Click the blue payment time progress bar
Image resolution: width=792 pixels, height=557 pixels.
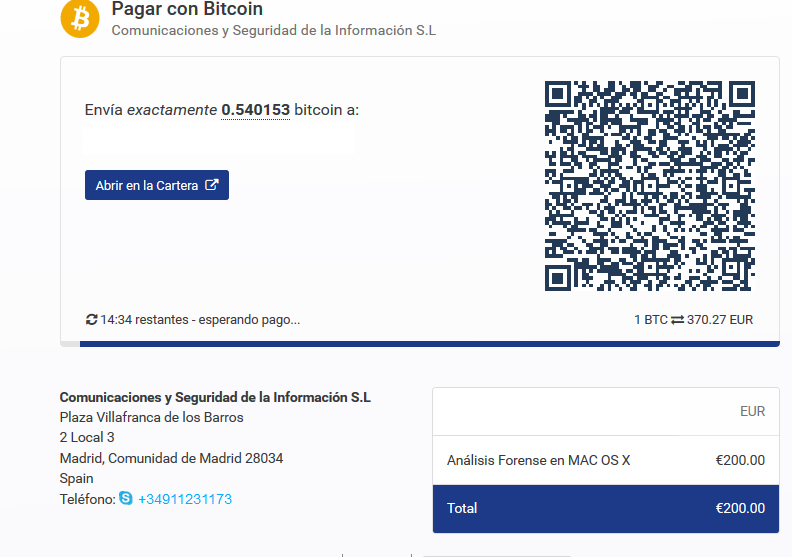(x=429, y=344)
